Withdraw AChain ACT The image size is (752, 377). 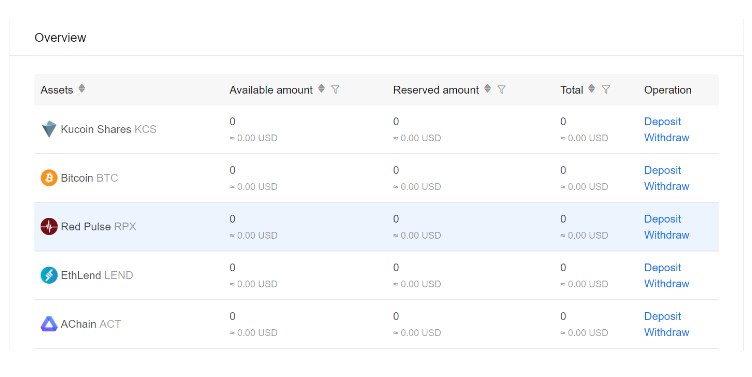tap(667, 332)
